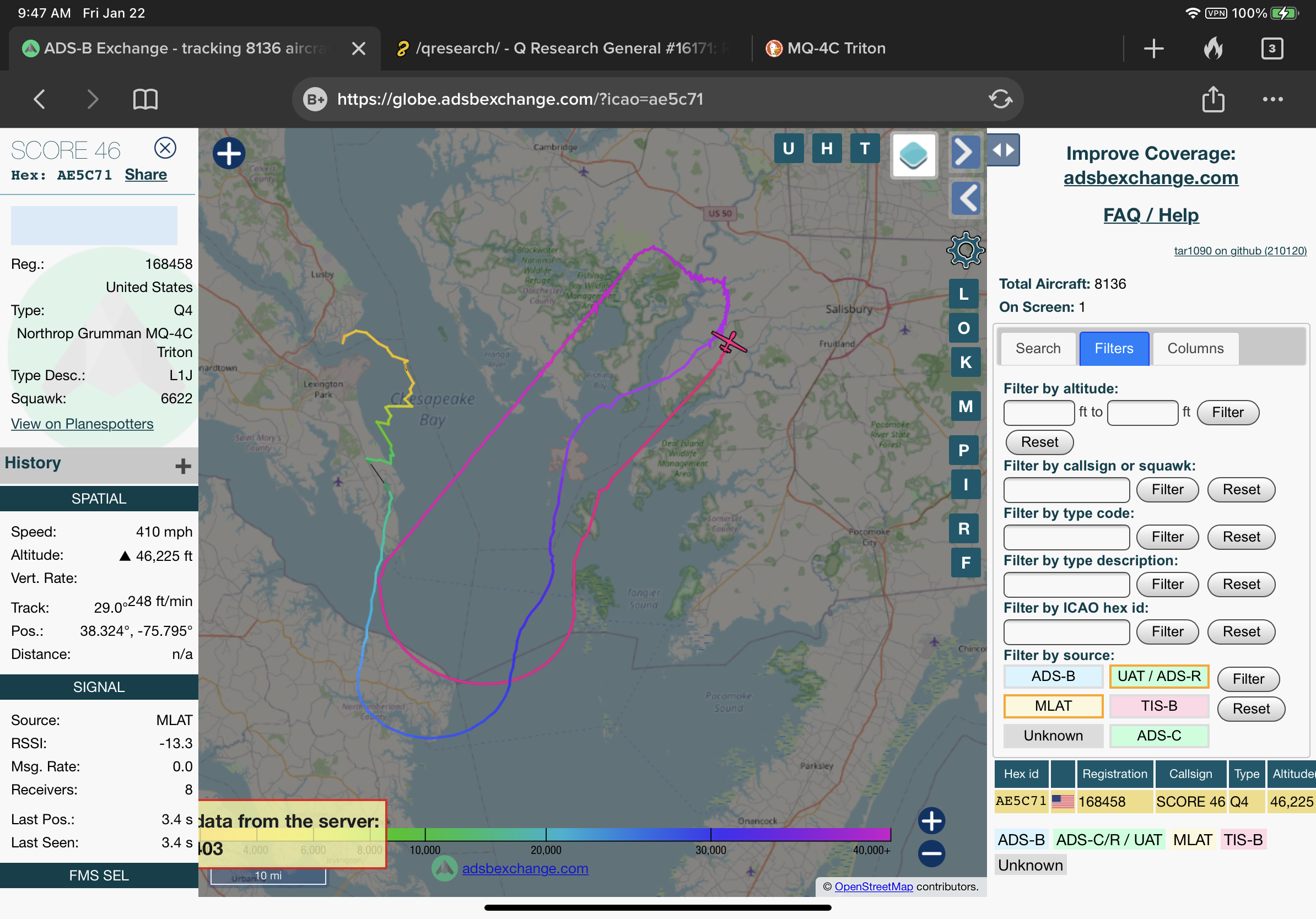
Task: Click the right-chevron map control
Action: click(x=965, y=152)
